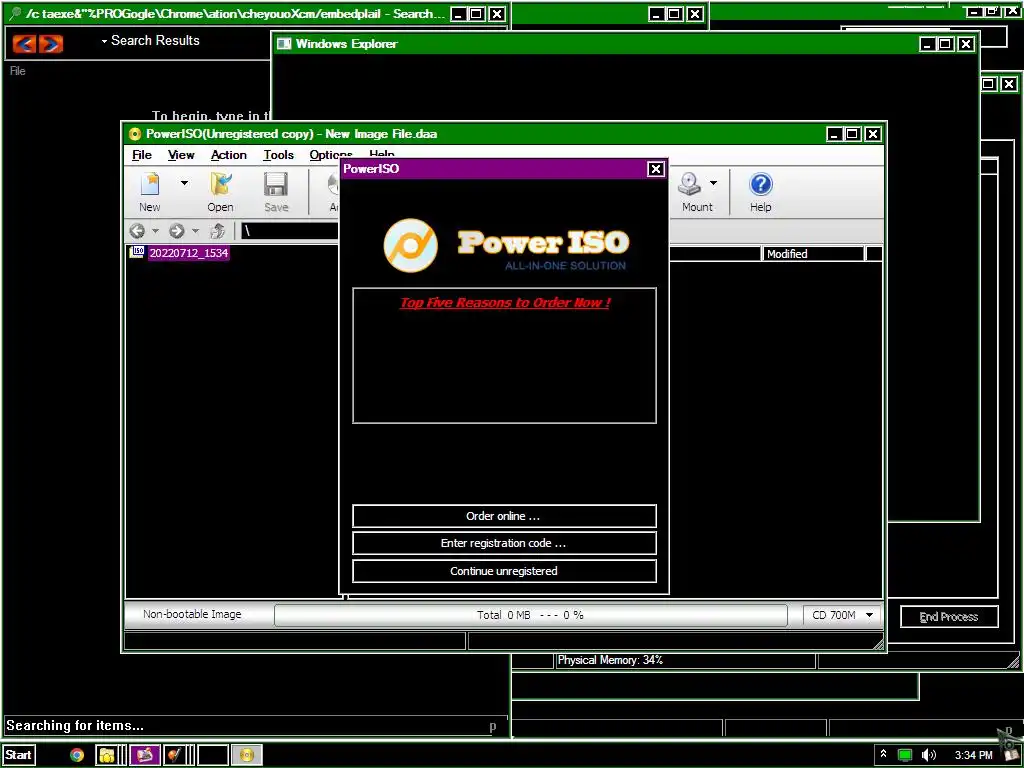Click the End Process button

[x=949, y=616]
